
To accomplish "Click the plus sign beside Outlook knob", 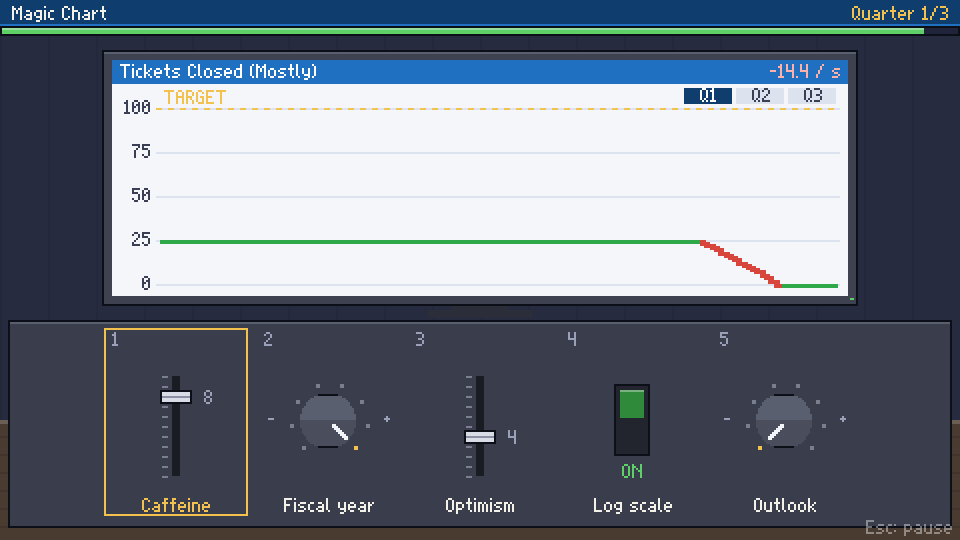I will 843,419.
